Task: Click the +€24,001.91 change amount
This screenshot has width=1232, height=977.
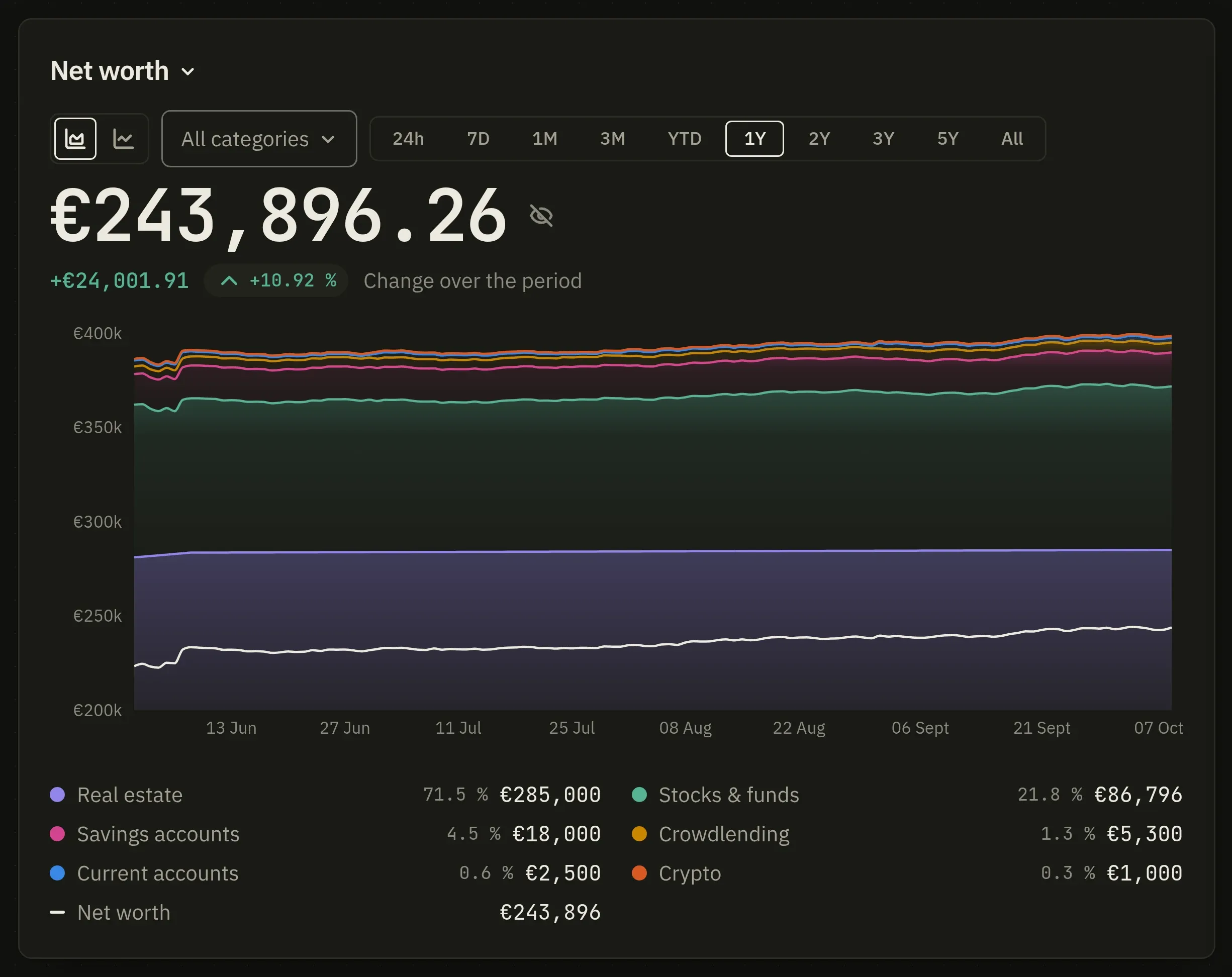Action: 120,280
